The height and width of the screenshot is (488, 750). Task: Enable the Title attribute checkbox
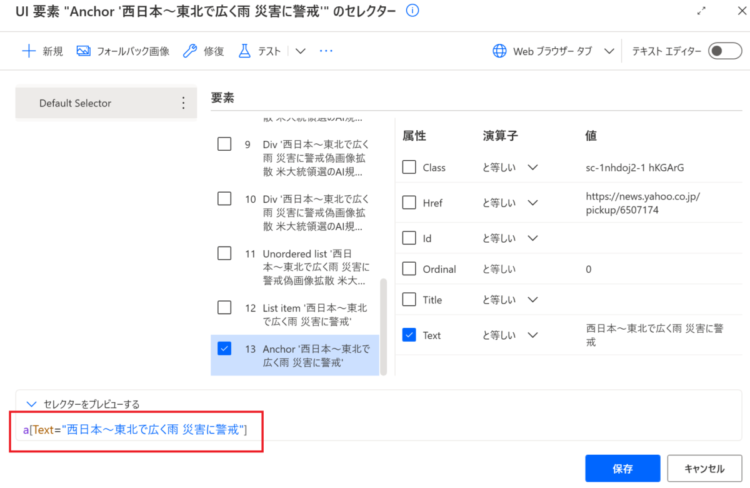(x=409, y=299)
